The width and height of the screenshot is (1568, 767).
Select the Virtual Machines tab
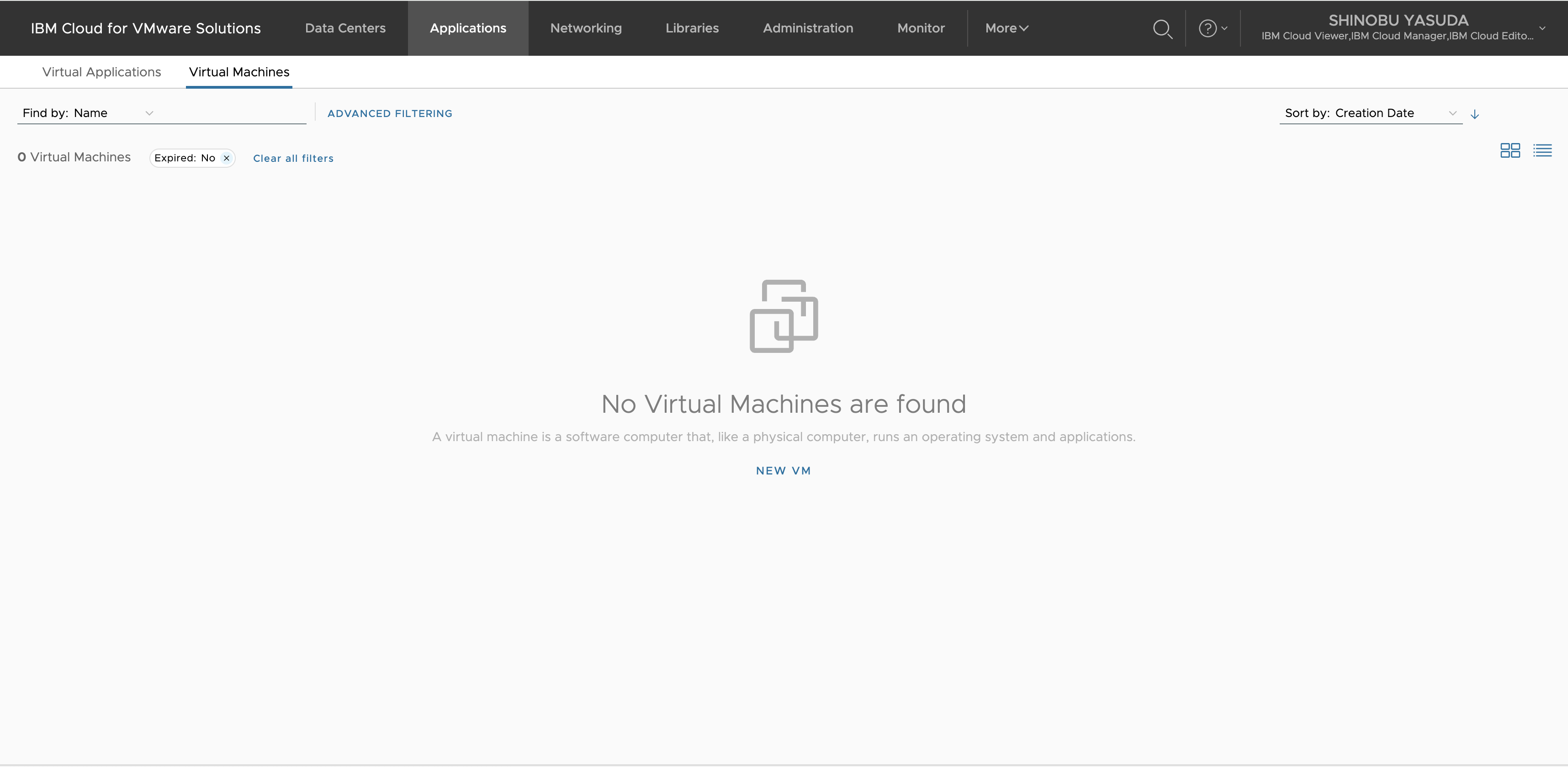tap(238, 72)
